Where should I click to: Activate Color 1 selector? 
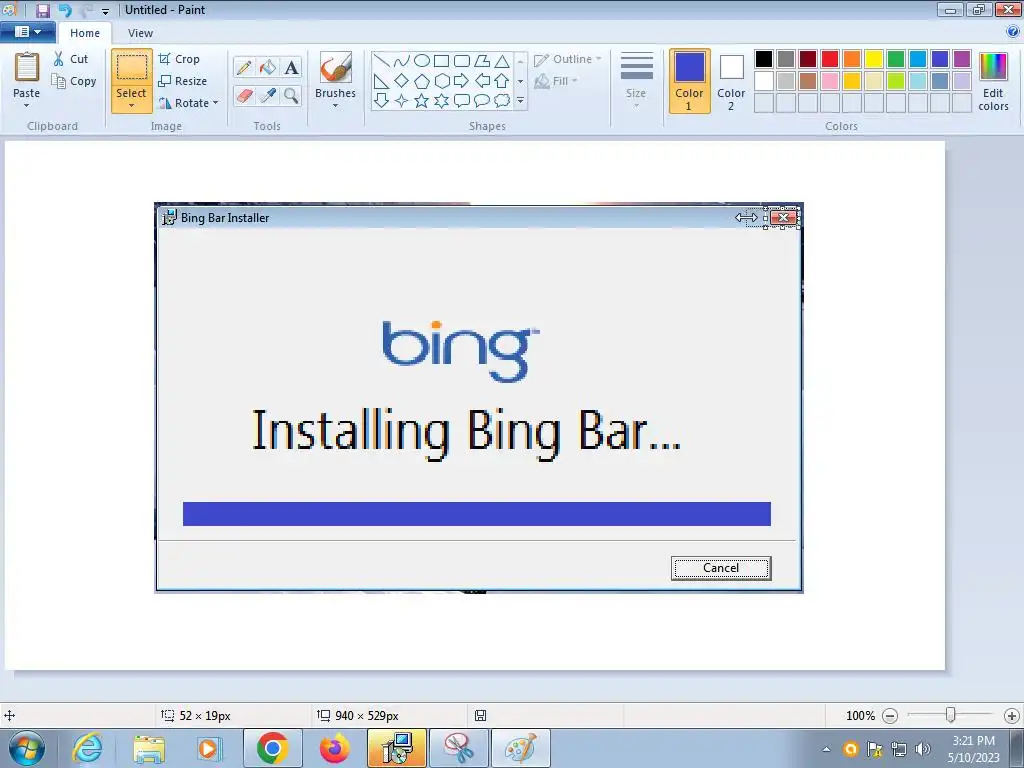tap(690, 81)
